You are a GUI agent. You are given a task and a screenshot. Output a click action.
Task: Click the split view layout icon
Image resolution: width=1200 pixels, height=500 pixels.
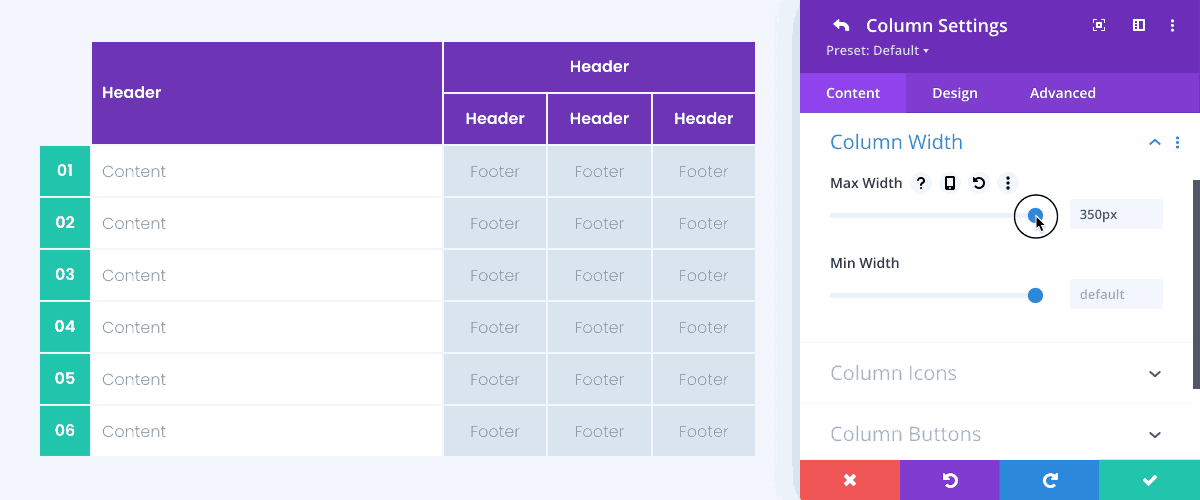click(x=1138, y=26)
